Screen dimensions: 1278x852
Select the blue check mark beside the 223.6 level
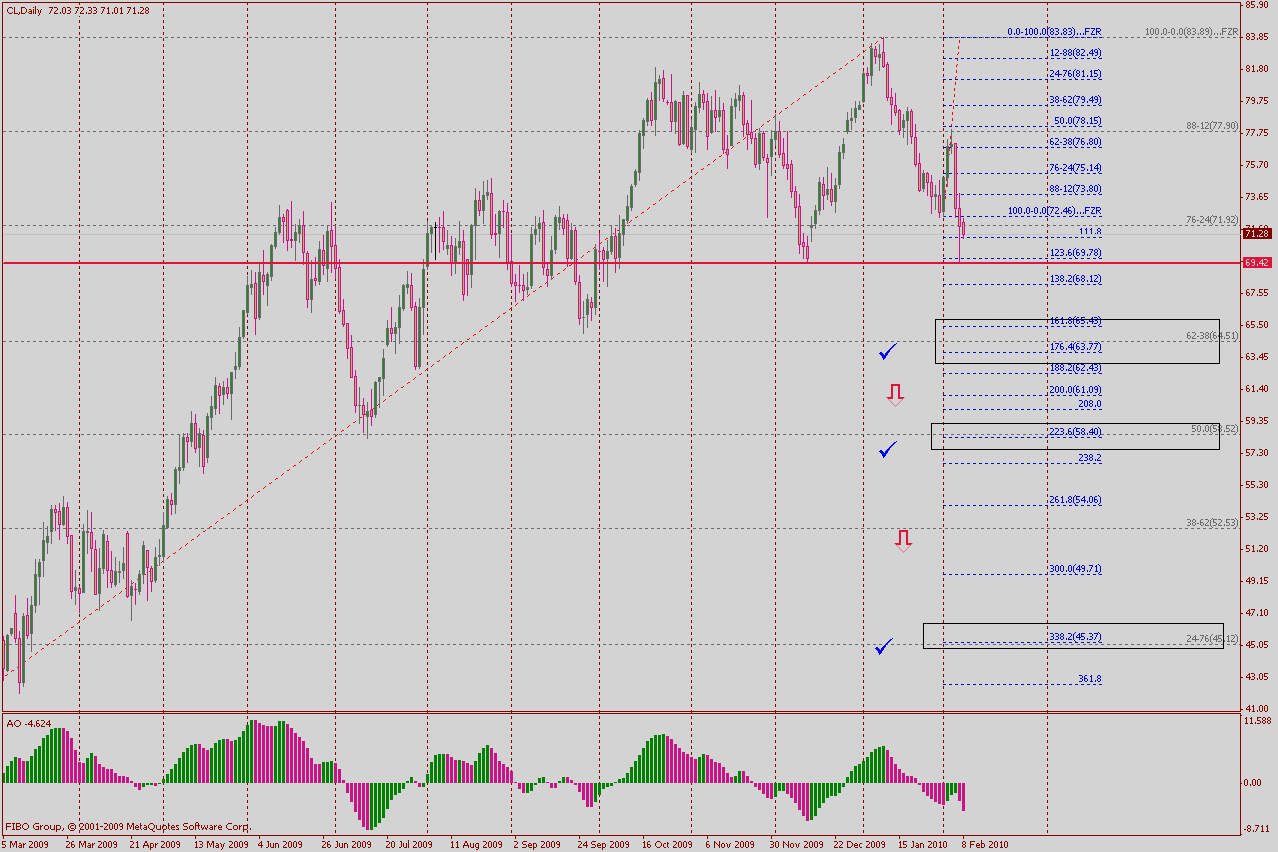pos(888,450)
